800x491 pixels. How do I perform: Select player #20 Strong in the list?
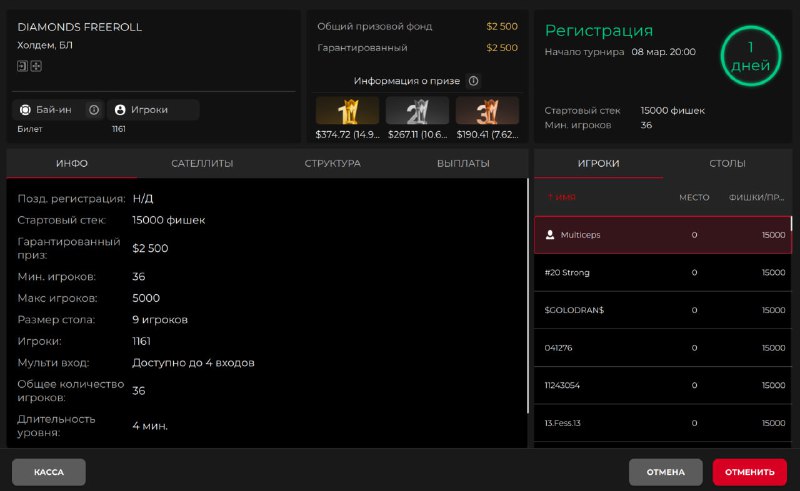[x=662, y=272]
